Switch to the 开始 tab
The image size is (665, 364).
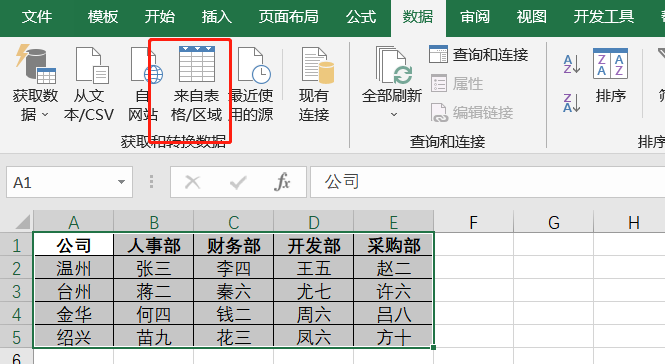[x=159, y=17]
